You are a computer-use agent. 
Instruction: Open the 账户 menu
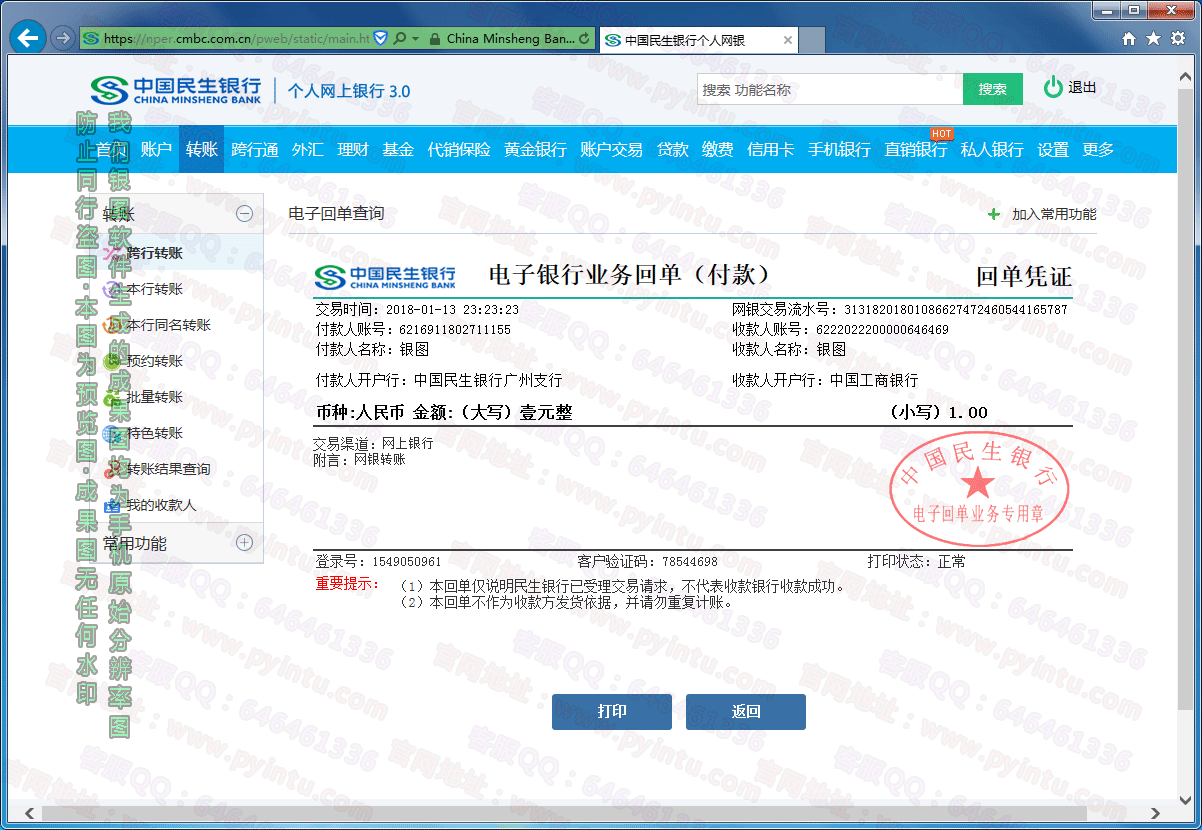[x=156, y=149]
